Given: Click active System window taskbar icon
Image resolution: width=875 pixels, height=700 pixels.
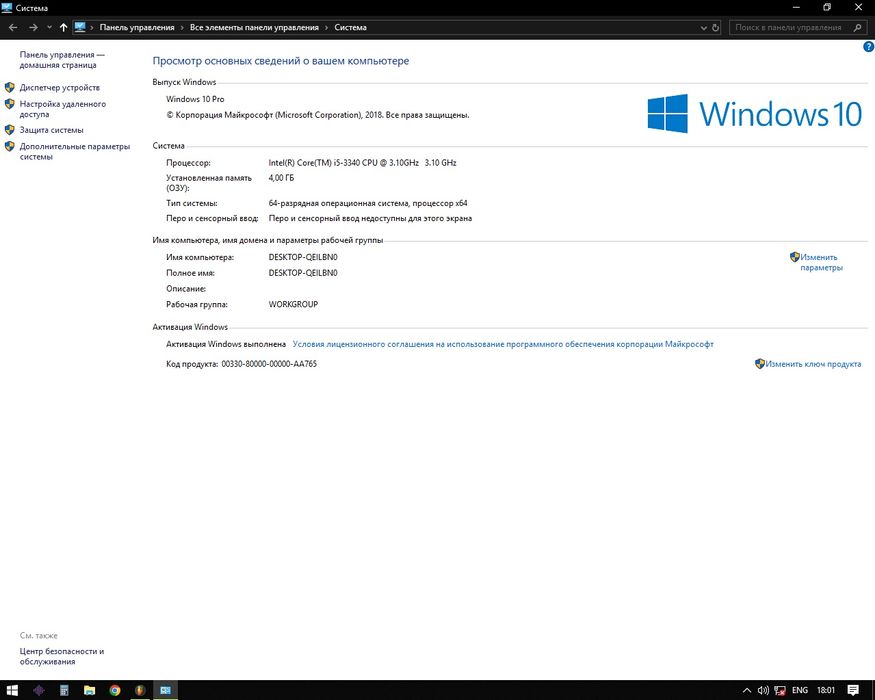Looking at the screenshot, I should pyautogui.click(x=166, y=690).
